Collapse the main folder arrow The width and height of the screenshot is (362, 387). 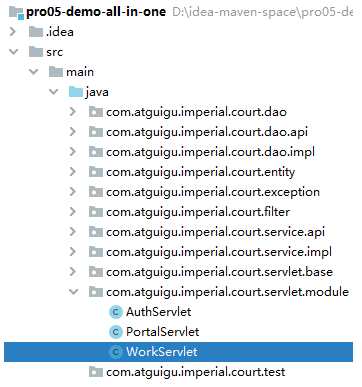tap(33, 72)
